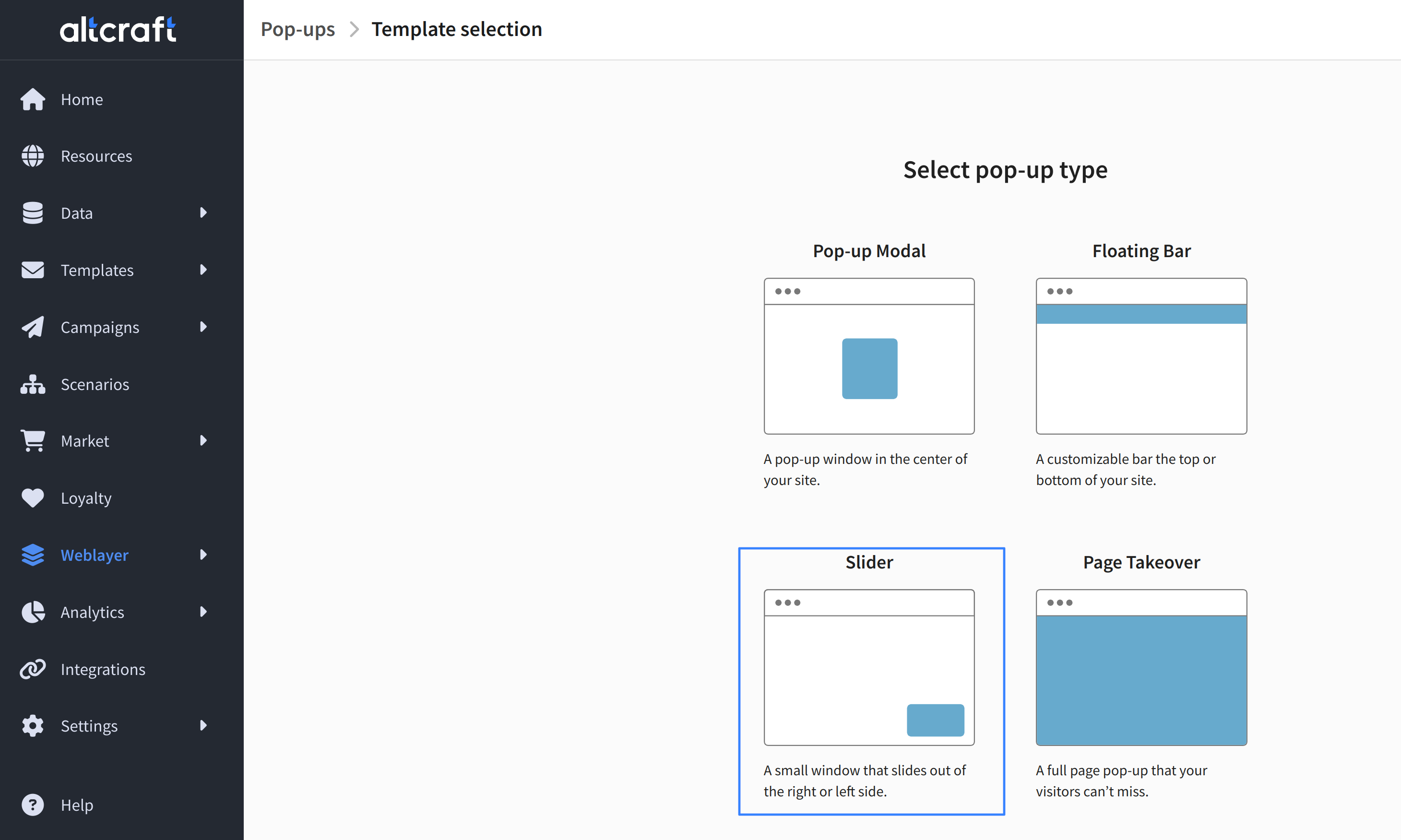Screen dimensions: 1401x840
Task: Click the Help question mark icon
Action: (33, 805)
